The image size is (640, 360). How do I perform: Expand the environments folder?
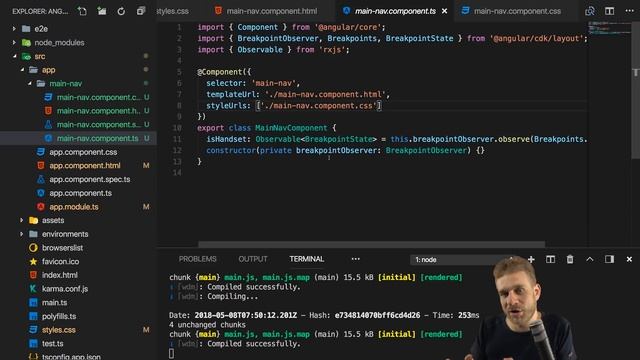pos(65,234)
